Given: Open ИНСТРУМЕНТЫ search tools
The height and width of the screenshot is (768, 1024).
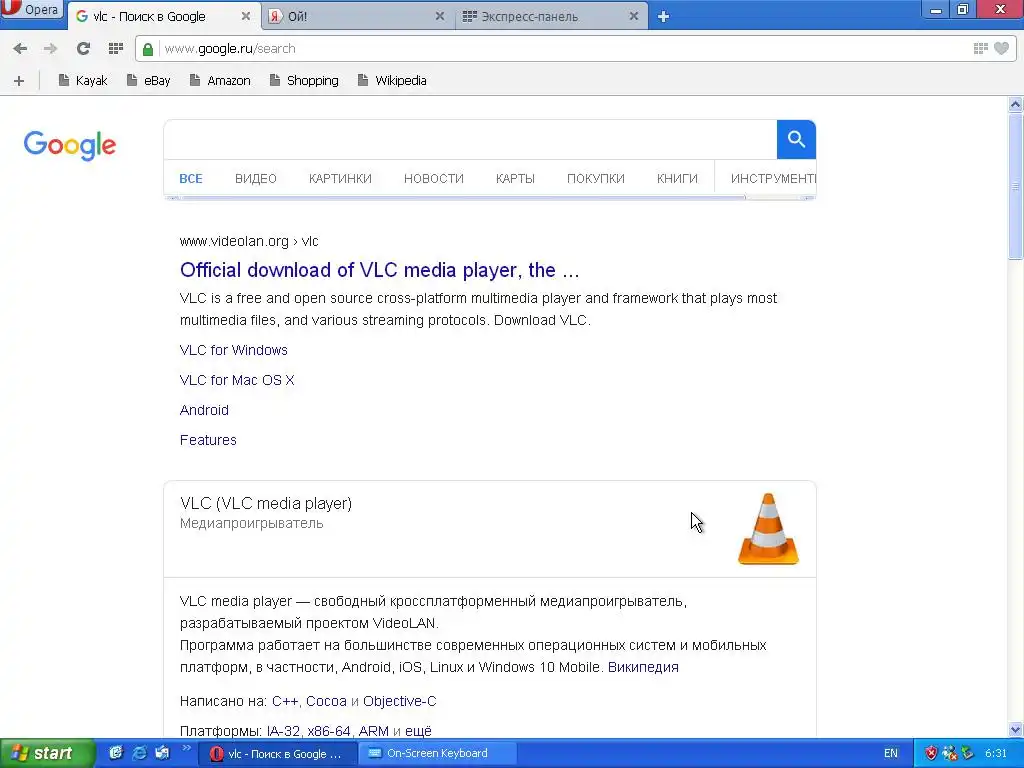Looking at the screenshot, I should [773, 178].
